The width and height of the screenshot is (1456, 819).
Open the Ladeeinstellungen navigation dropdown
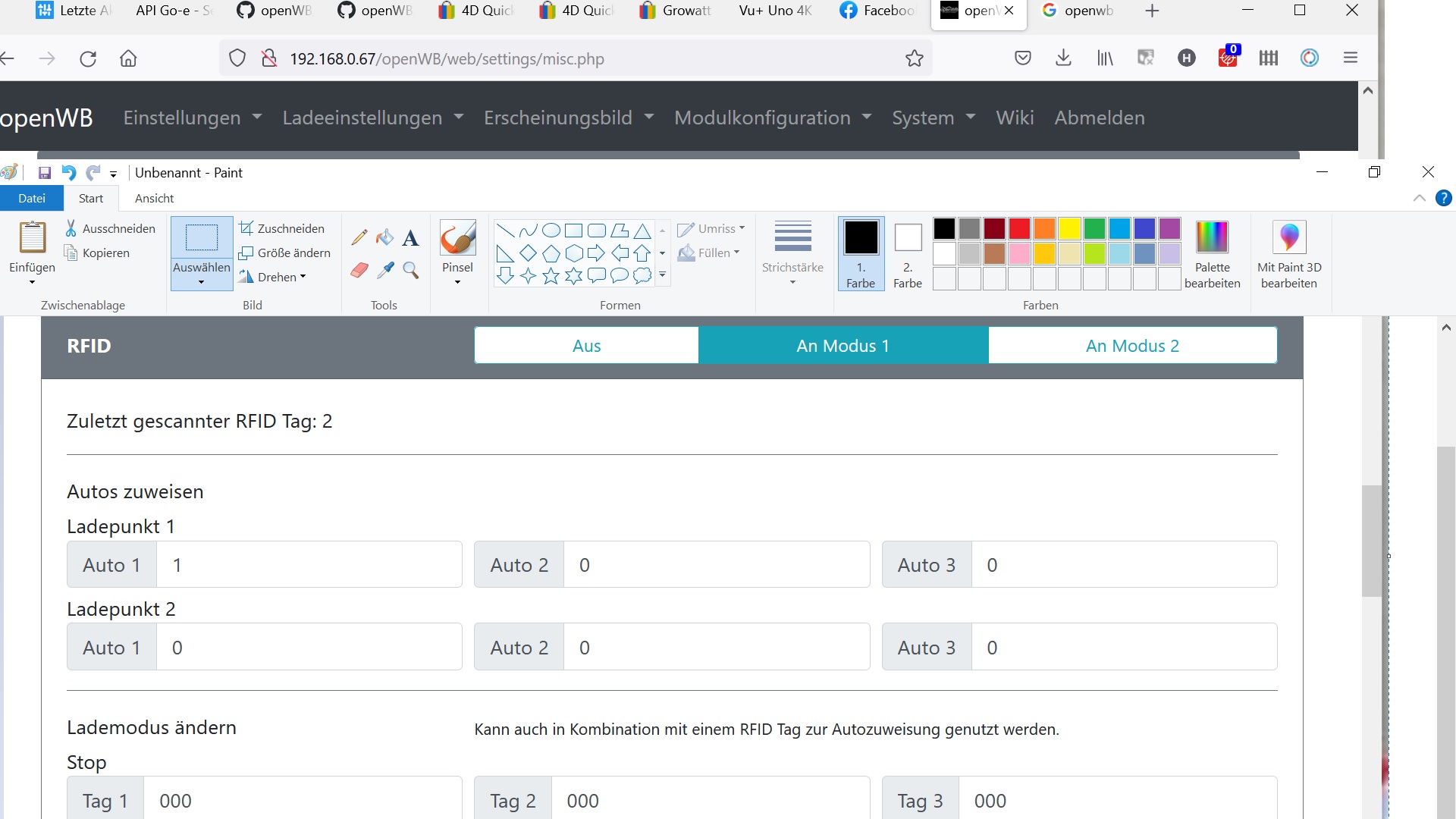click(372, 118)
